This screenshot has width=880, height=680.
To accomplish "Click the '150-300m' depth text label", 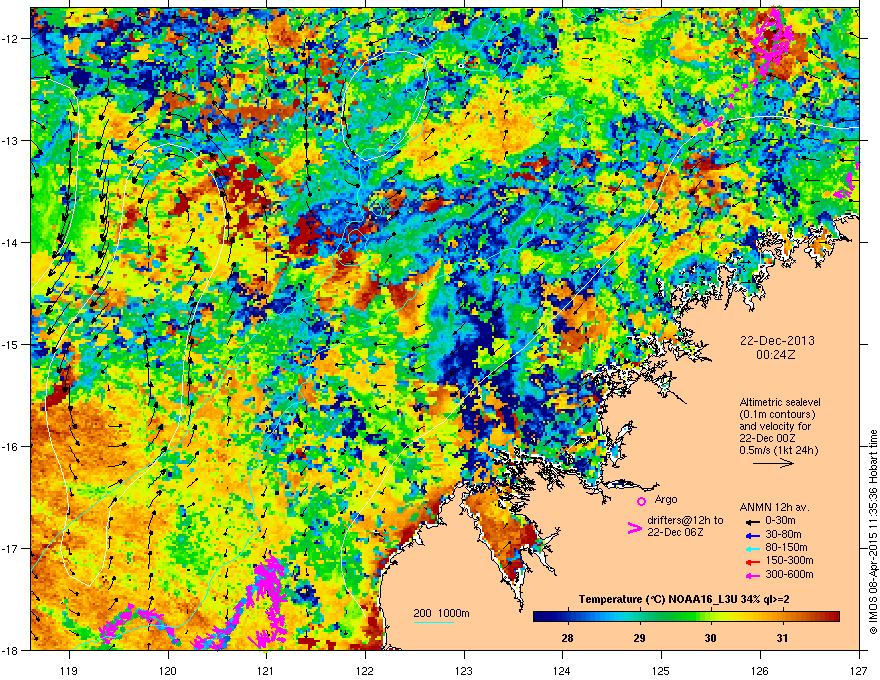I will pyautogui.click(x=789, y=561).
